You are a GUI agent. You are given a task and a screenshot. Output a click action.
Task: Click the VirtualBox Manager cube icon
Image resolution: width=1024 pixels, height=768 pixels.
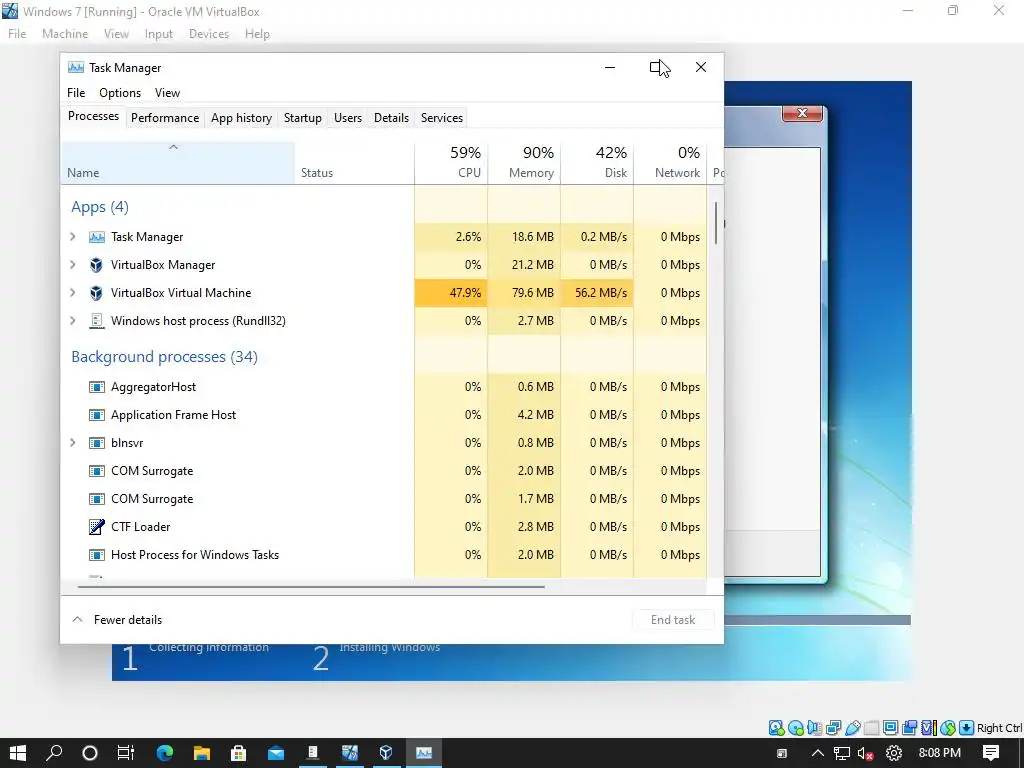[96, 265]
